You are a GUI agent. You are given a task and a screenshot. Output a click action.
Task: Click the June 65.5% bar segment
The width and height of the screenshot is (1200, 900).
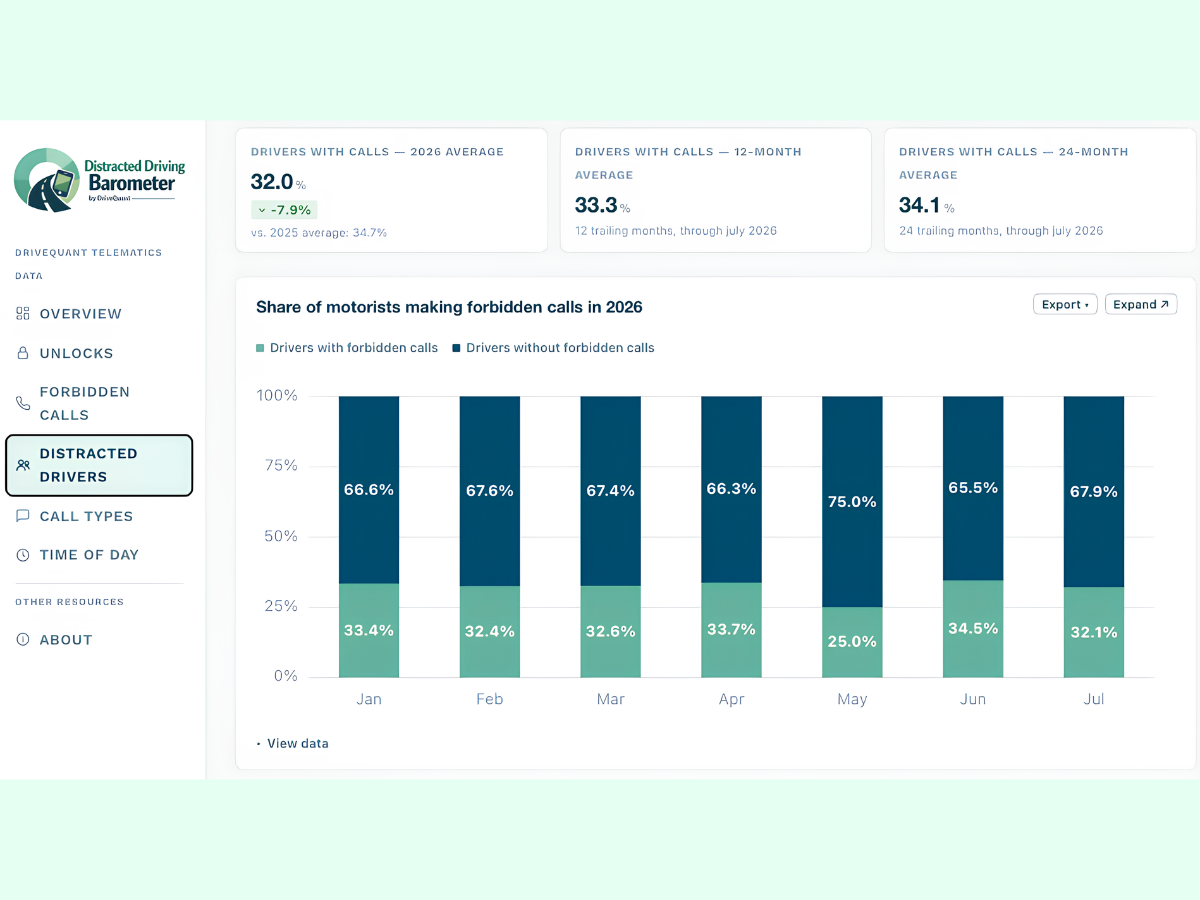(x=973, y=488)
